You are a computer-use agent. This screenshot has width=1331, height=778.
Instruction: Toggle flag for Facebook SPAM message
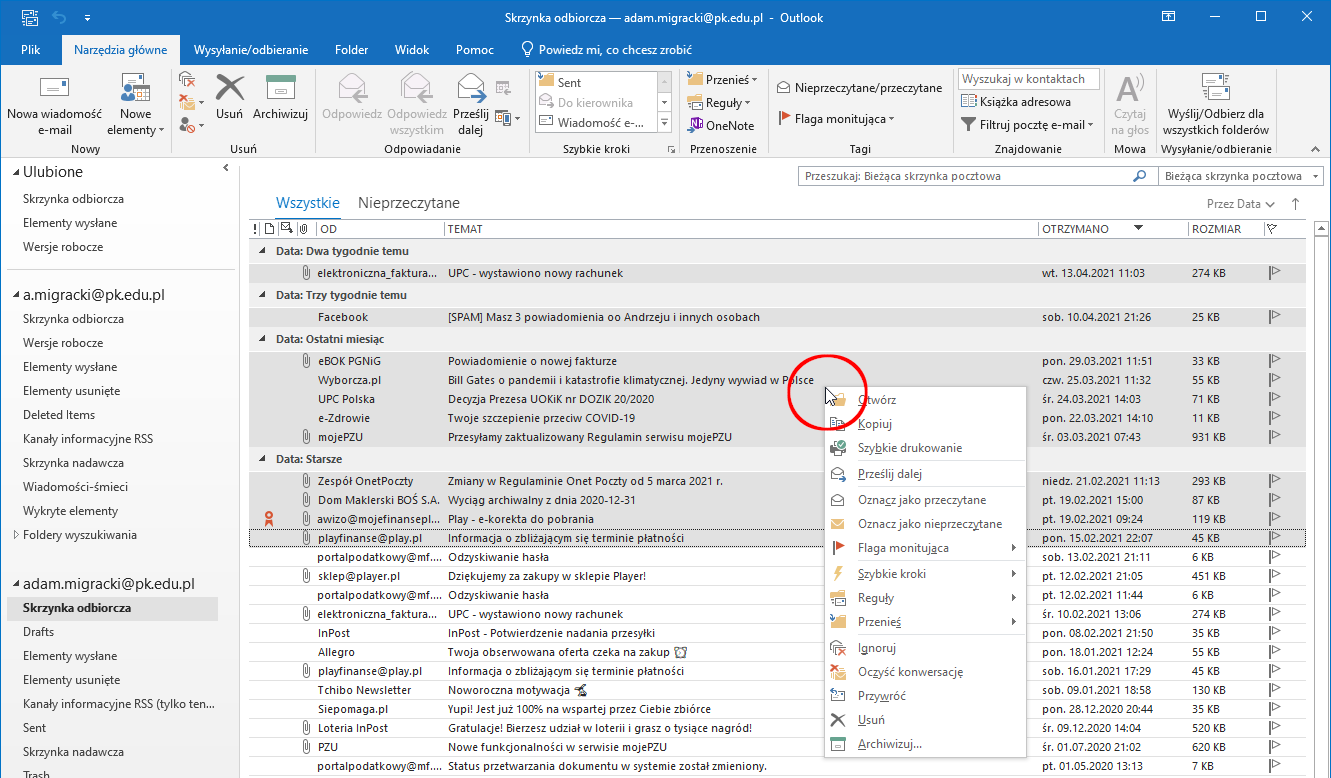pyautogui.click(x=1275, y=317)
